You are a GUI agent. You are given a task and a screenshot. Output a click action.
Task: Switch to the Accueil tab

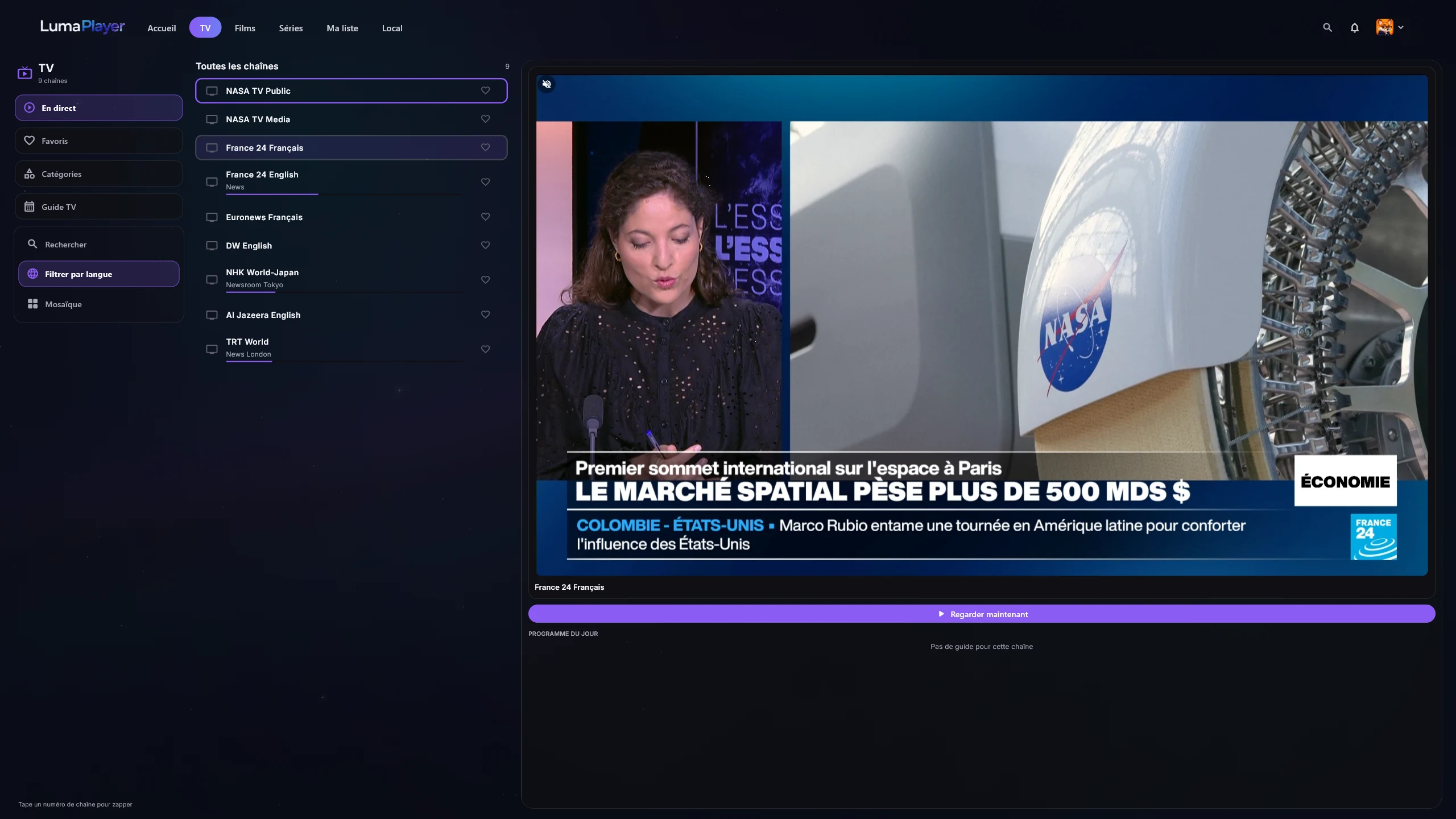162,28
